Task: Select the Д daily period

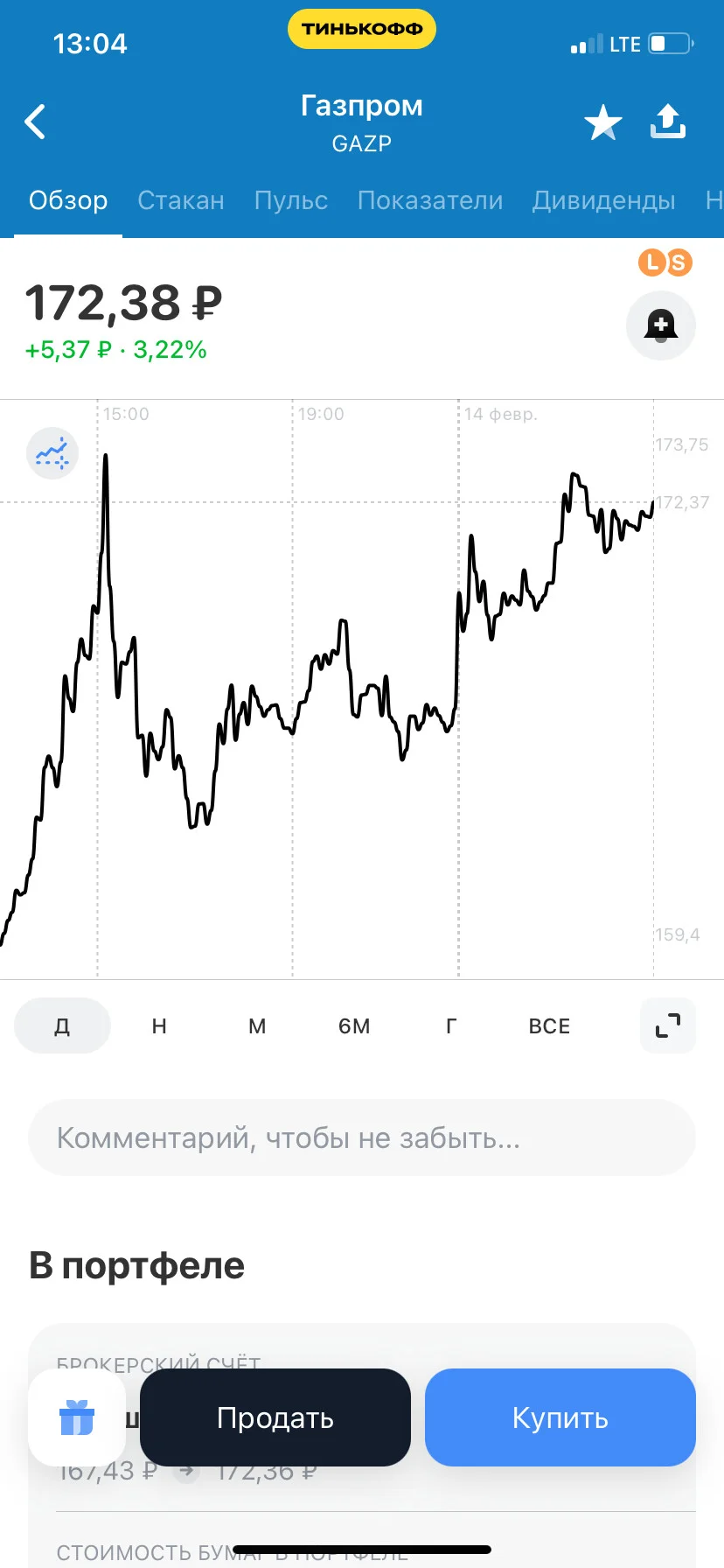Action: tap(62, 1025)
